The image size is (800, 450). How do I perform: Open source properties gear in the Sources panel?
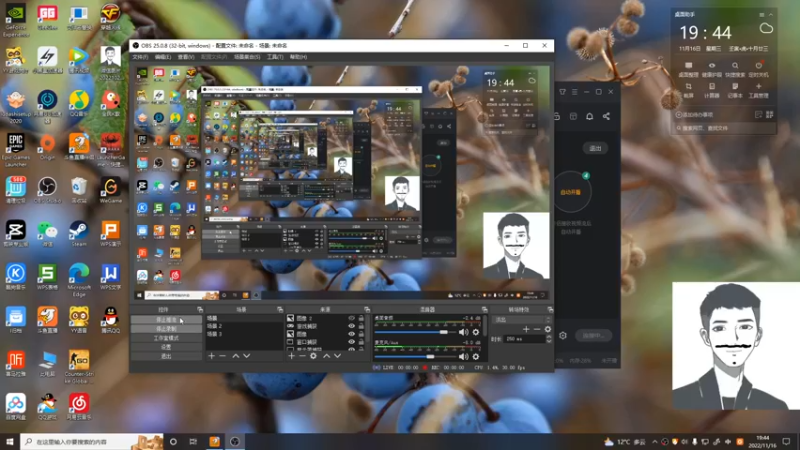(313, 356)
